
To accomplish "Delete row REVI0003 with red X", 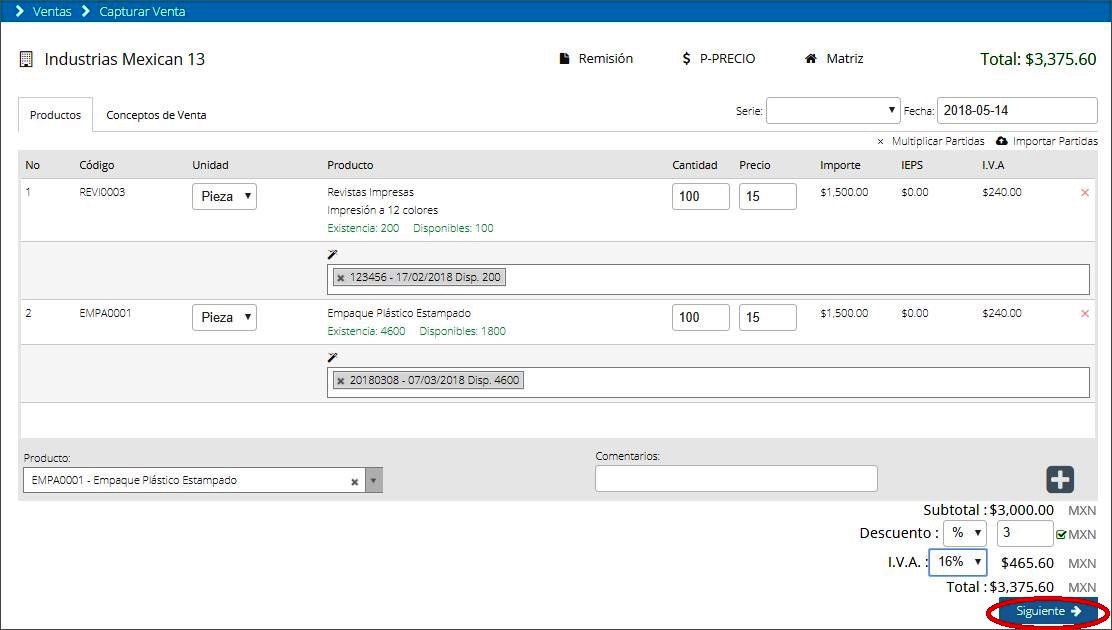I will point(1084,193).
